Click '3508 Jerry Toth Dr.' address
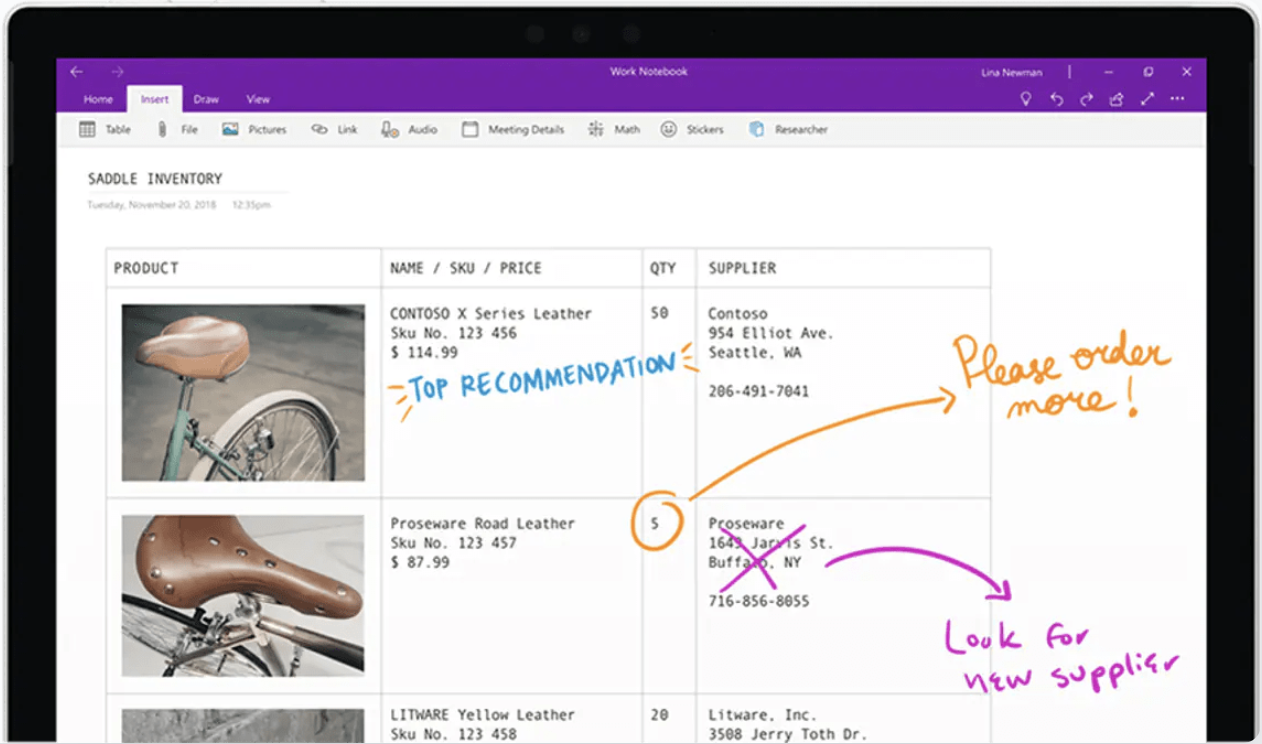 tap(786, 734)
